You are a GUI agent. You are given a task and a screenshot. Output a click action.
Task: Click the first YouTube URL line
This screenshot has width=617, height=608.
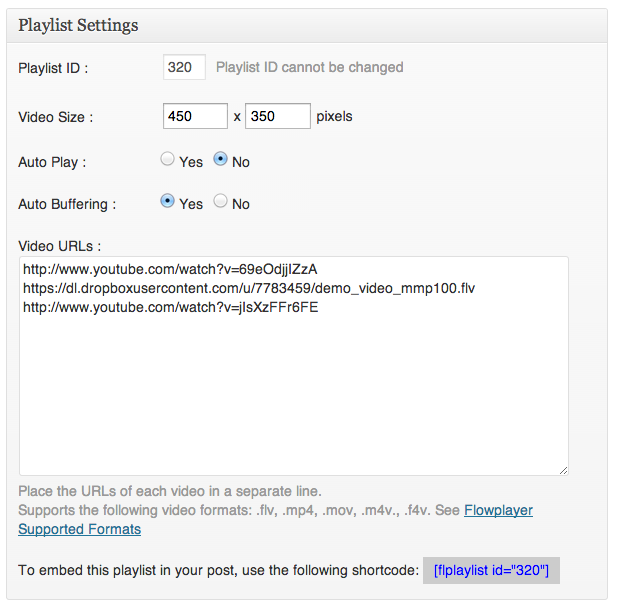tap(170, 269)
